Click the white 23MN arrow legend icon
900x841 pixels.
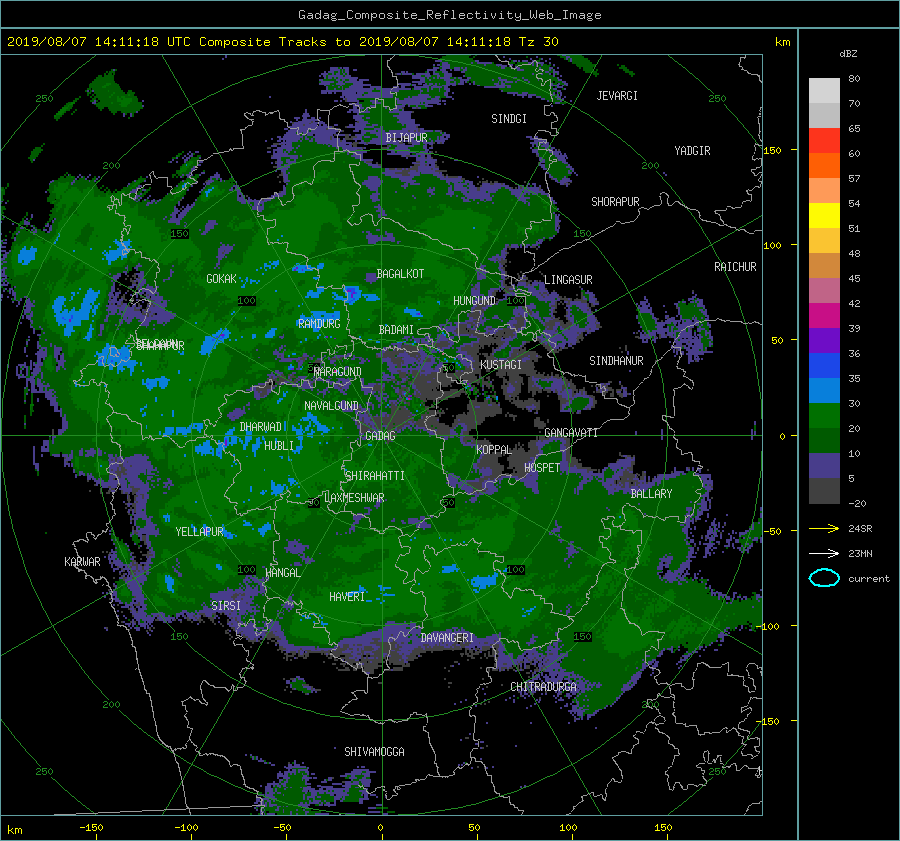[x=824, y=553]
